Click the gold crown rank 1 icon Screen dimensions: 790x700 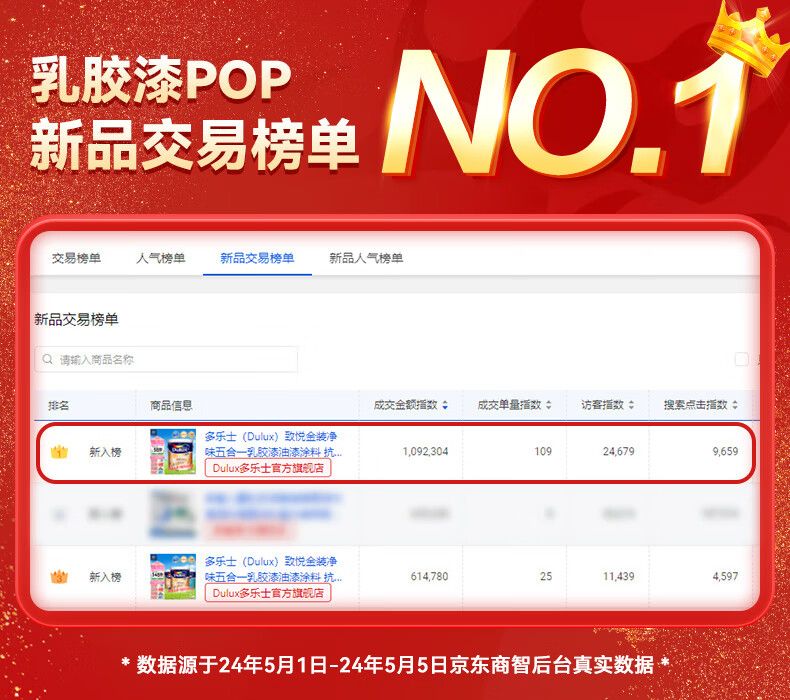(x=59, y=452)
